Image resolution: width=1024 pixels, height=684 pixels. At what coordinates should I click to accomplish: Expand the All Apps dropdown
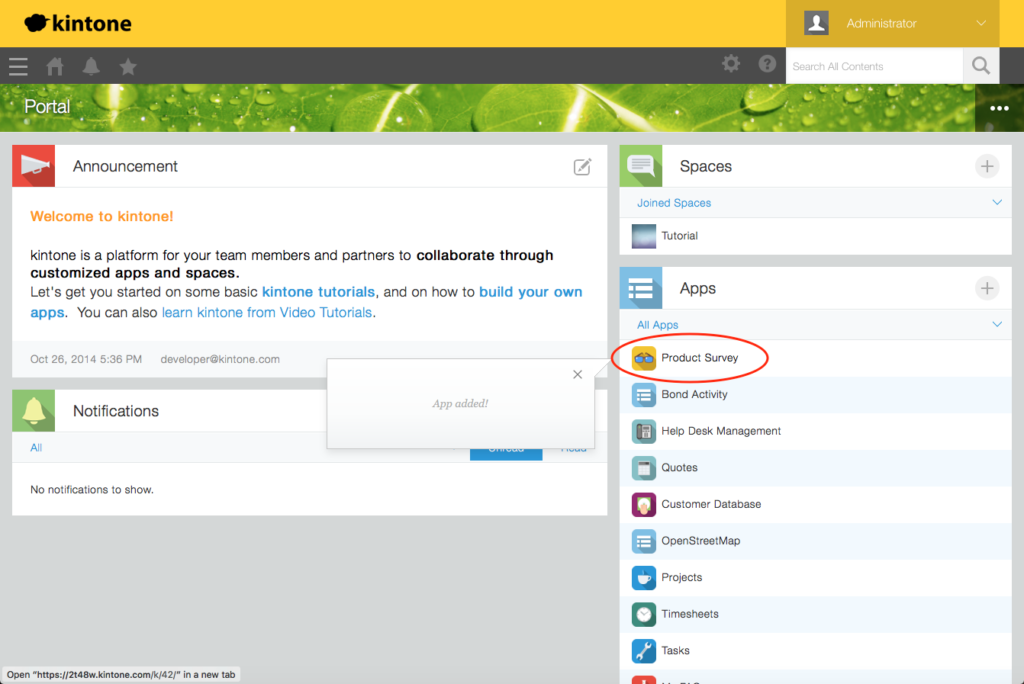pyautogui.click(x=996, y=325)
